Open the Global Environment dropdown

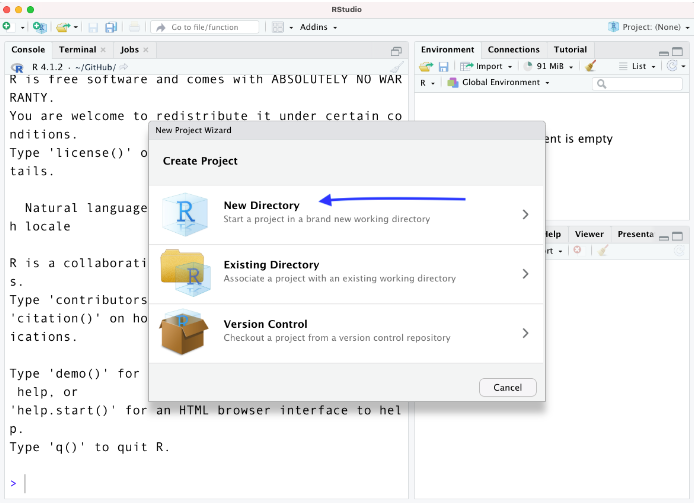click(498, 83)
